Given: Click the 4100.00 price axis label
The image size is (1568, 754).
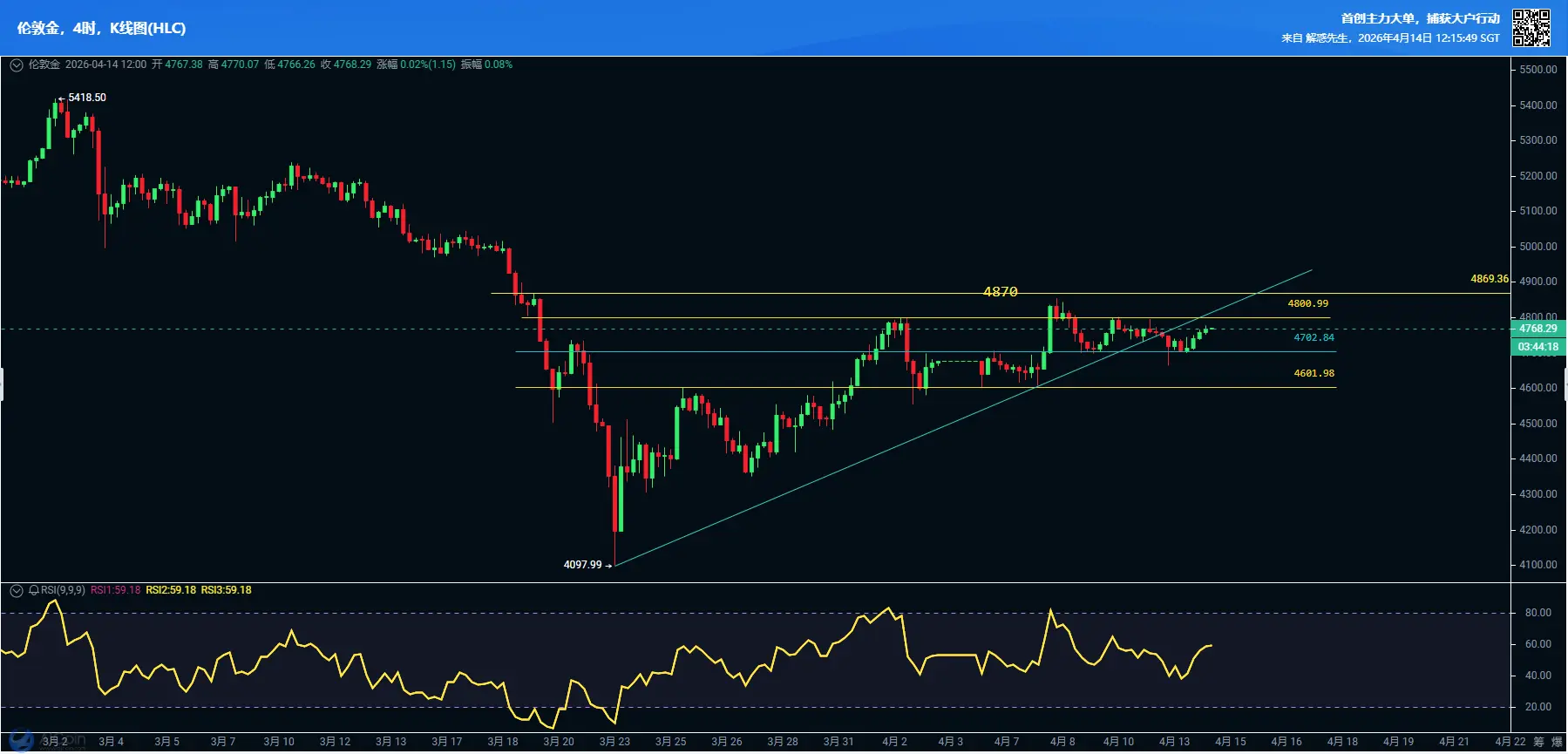Looking at the screenshot, I should [1538, 565].
